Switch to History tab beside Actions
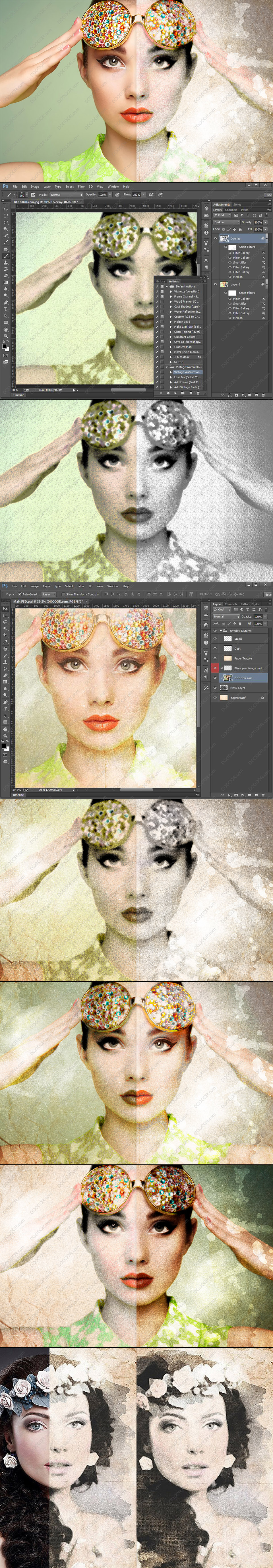Viewport: 273px width, 1568px height. pos(160,281)
